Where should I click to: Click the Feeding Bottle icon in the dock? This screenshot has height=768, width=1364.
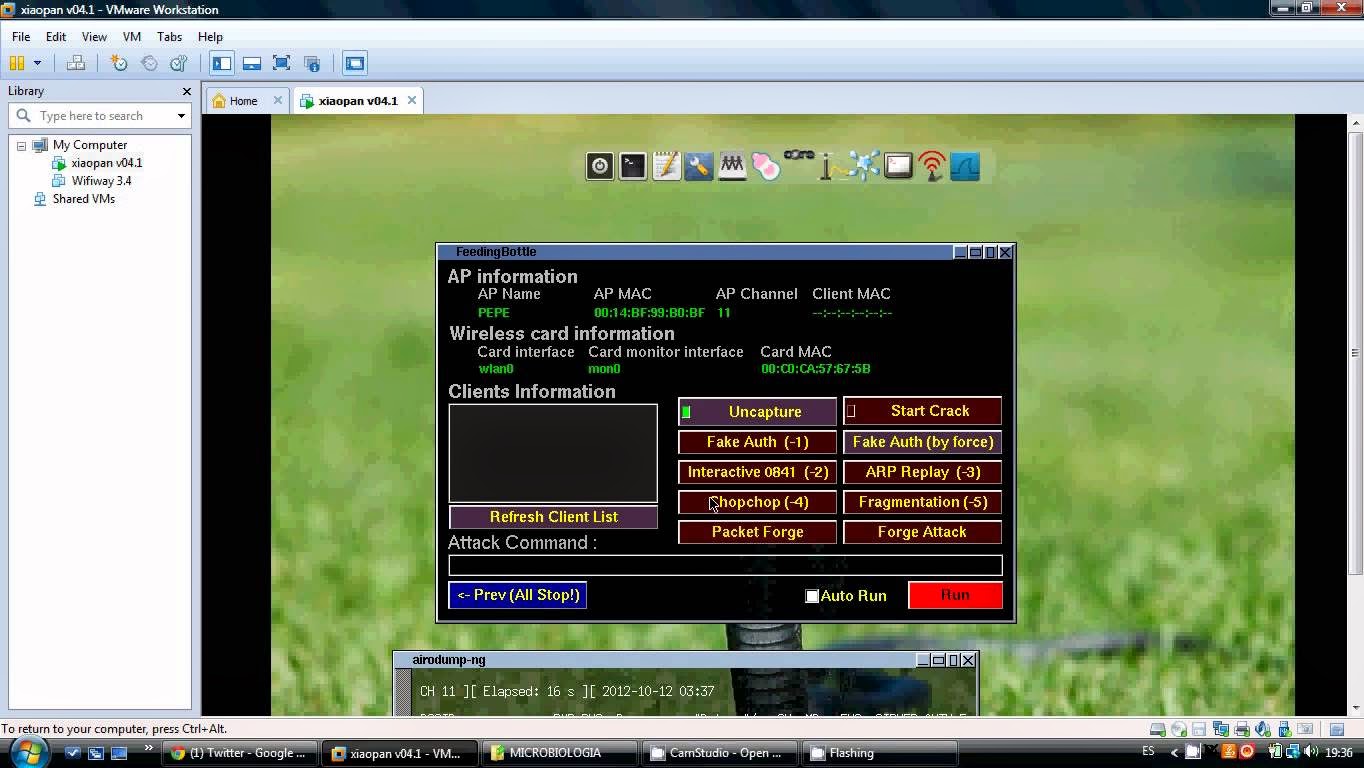765,166
